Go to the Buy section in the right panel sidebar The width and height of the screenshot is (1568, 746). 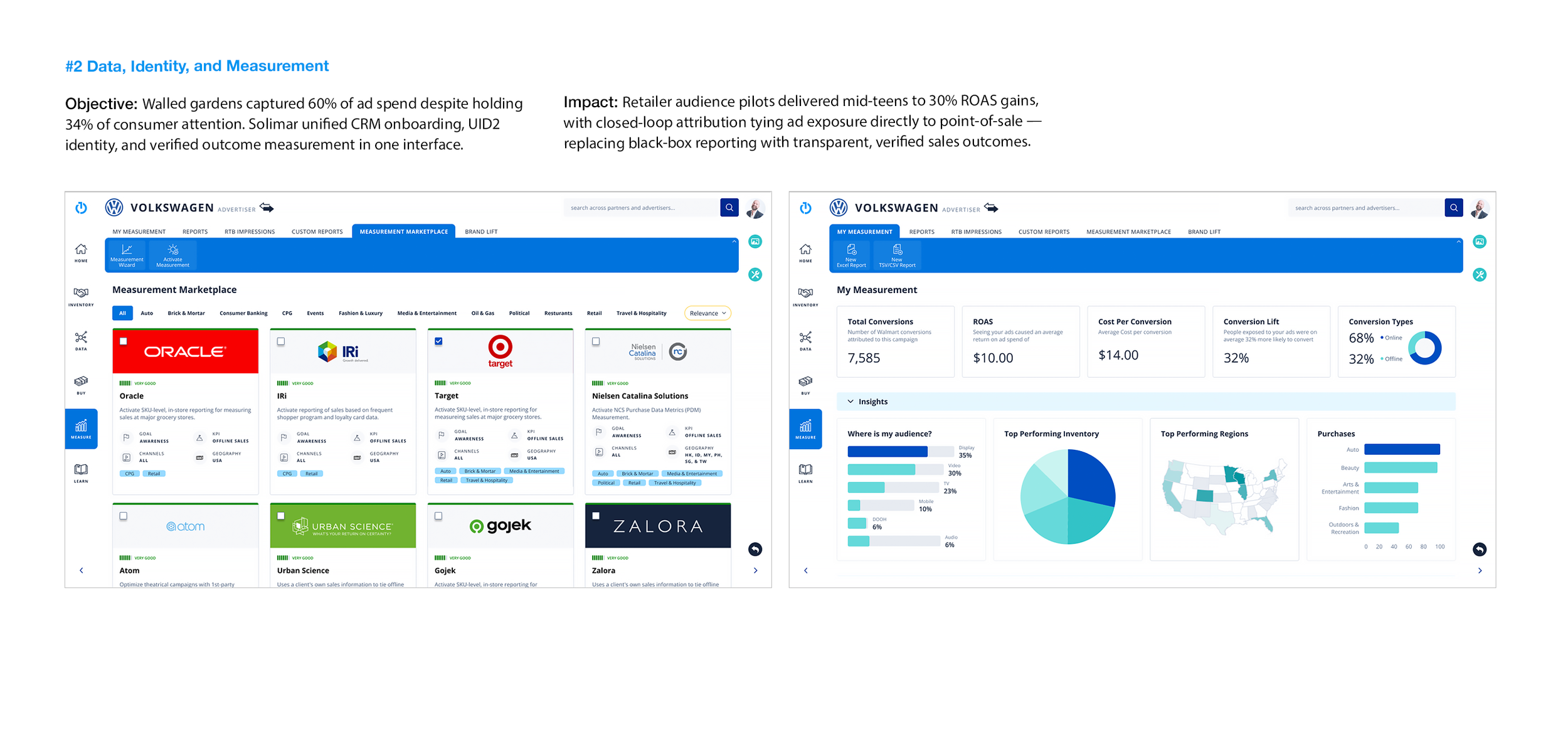(x=805, y=385)
